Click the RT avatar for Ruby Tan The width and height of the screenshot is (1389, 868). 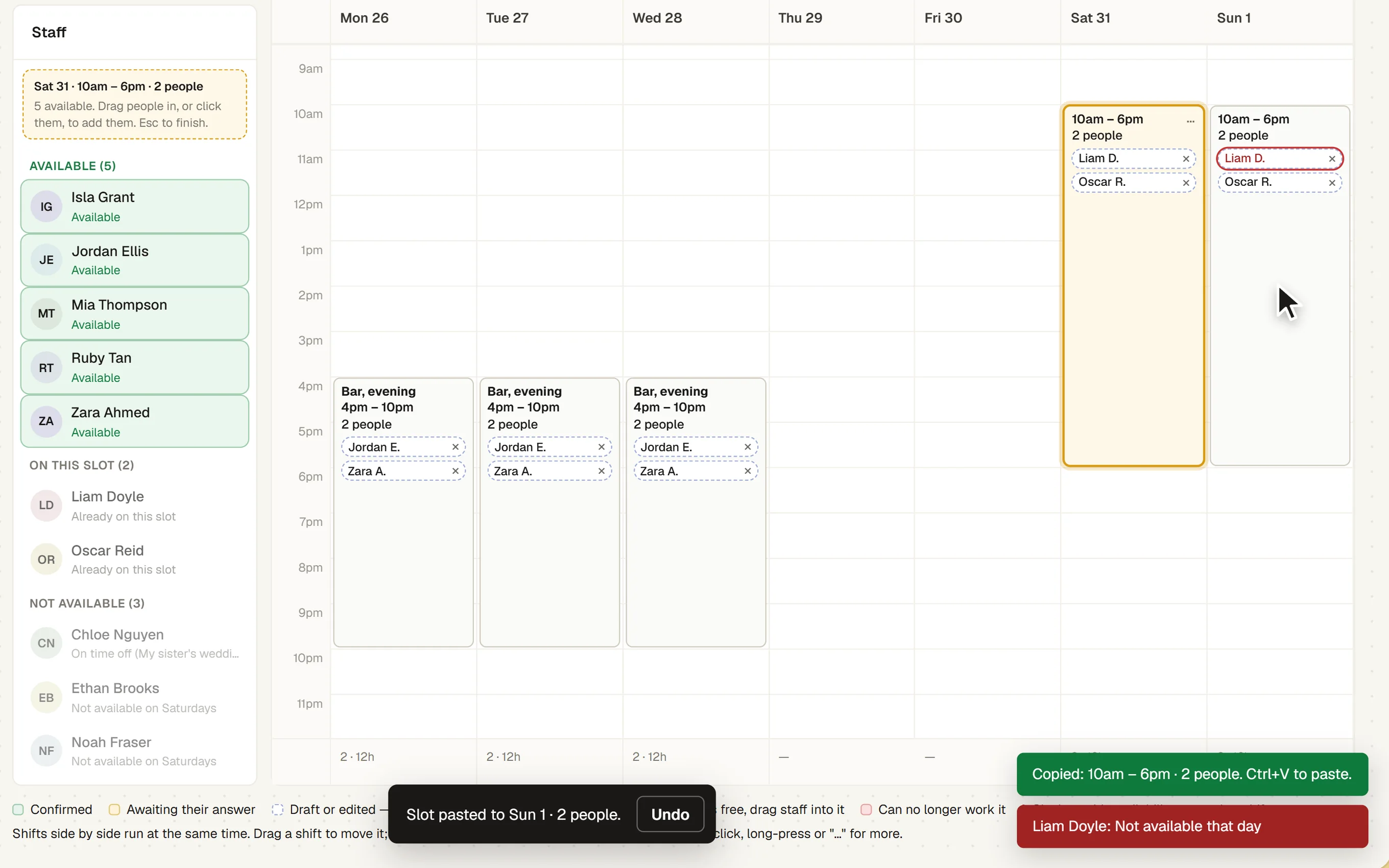click(46, 368)
